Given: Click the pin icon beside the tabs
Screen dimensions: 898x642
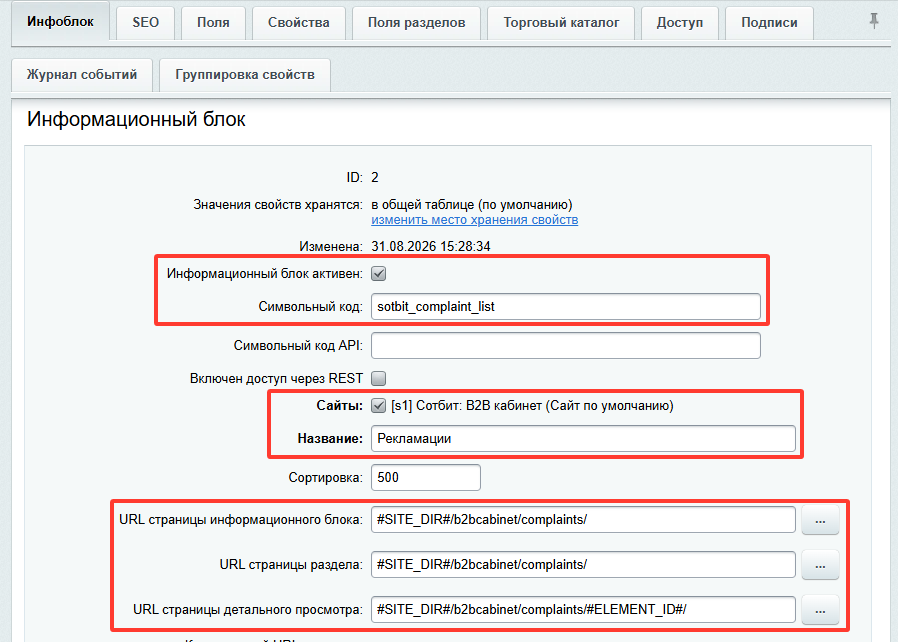Looking at the screenshot, I should (874, 21).
